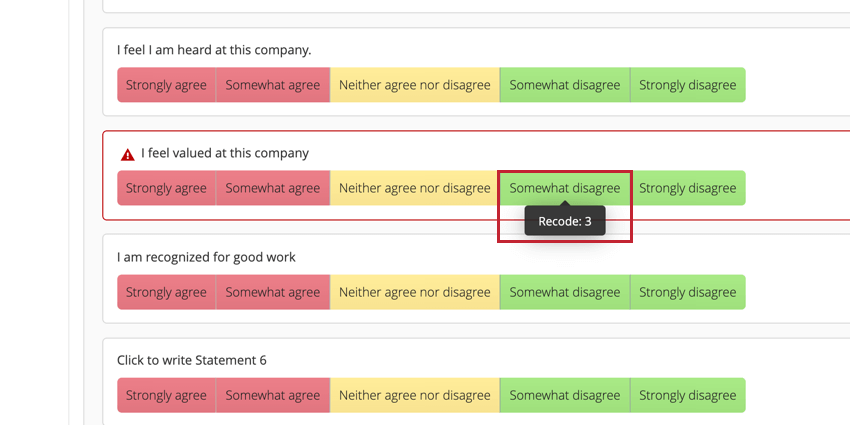Select Strongly agree for feeling valued
This screenshot has height=425, width=850.
pyautogui.click(x=166, y=188)
